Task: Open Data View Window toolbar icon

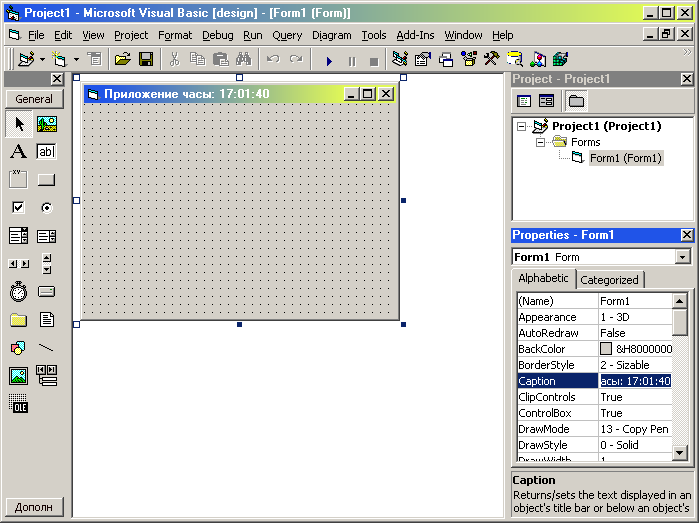Action: (515, 59)
